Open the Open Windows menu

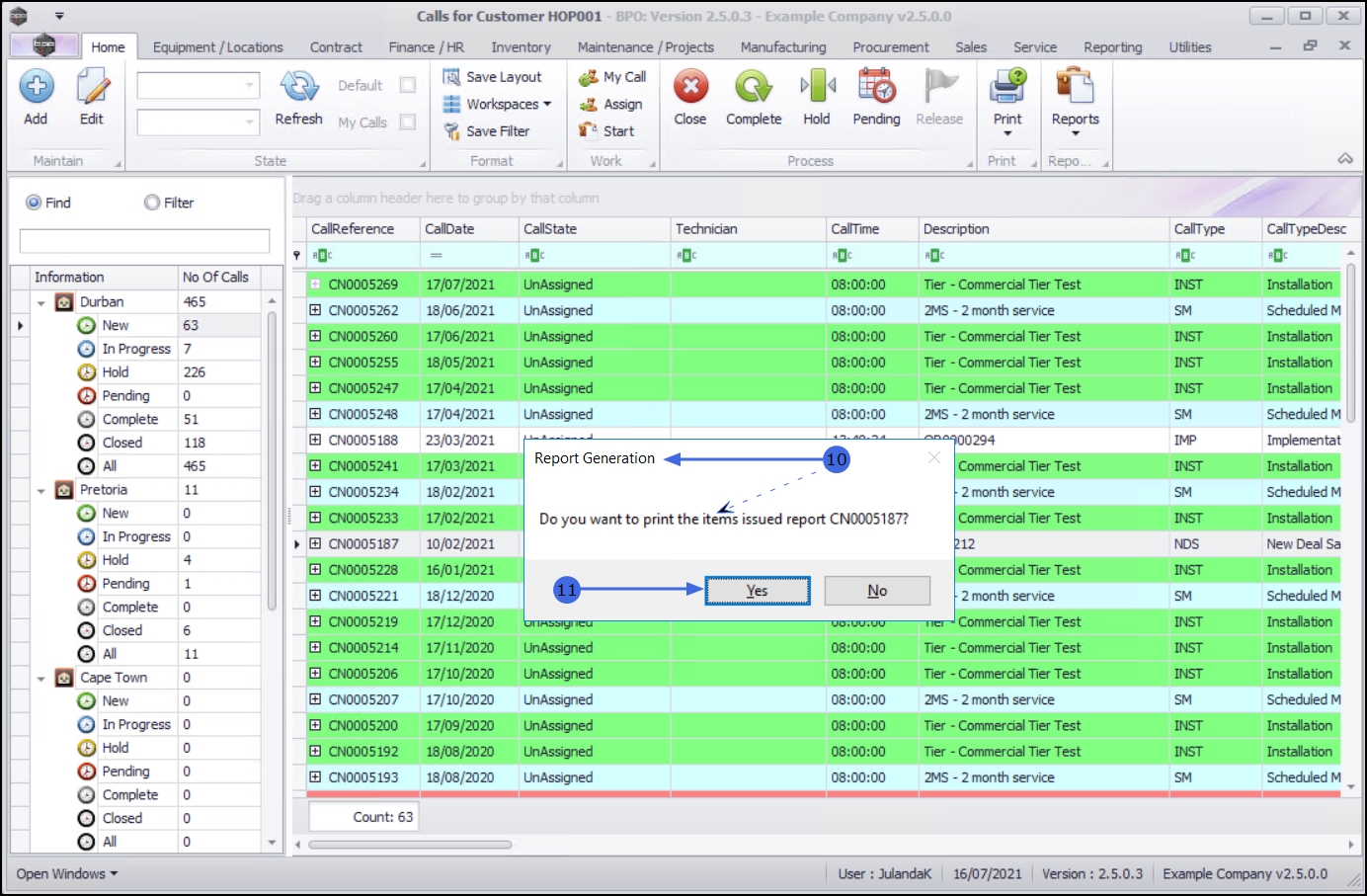67,874
